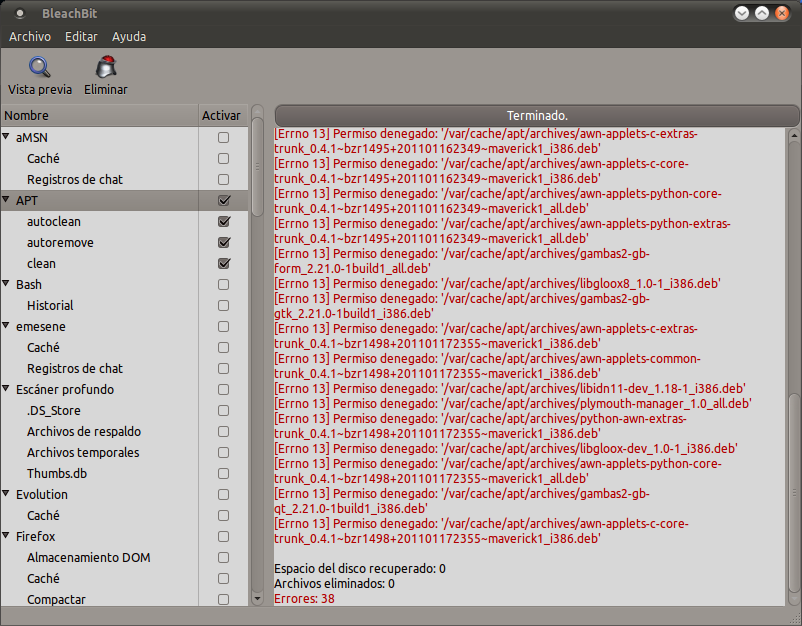Select the .DS_Store row label
The image size is (802, 626).
[54, 410]
